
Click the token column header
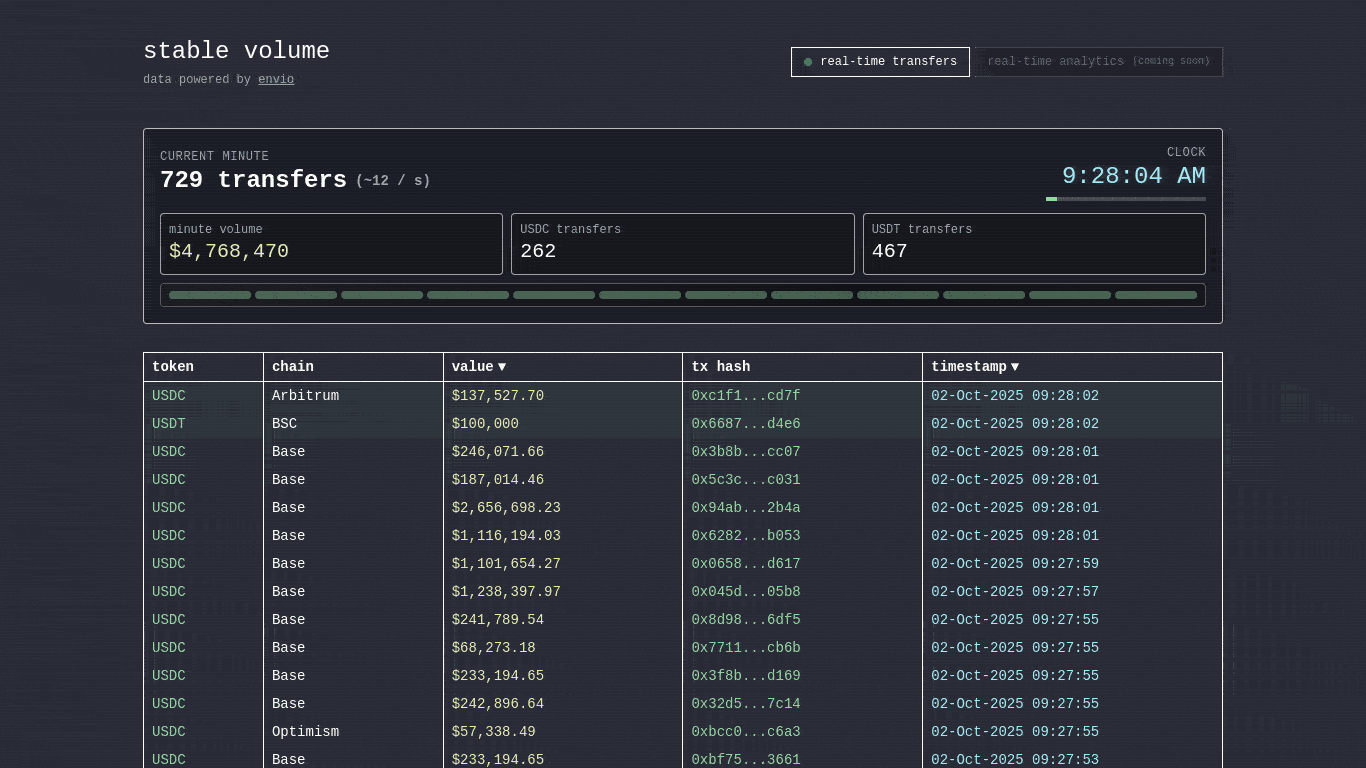pyautogui.click(x=173, y=367)
